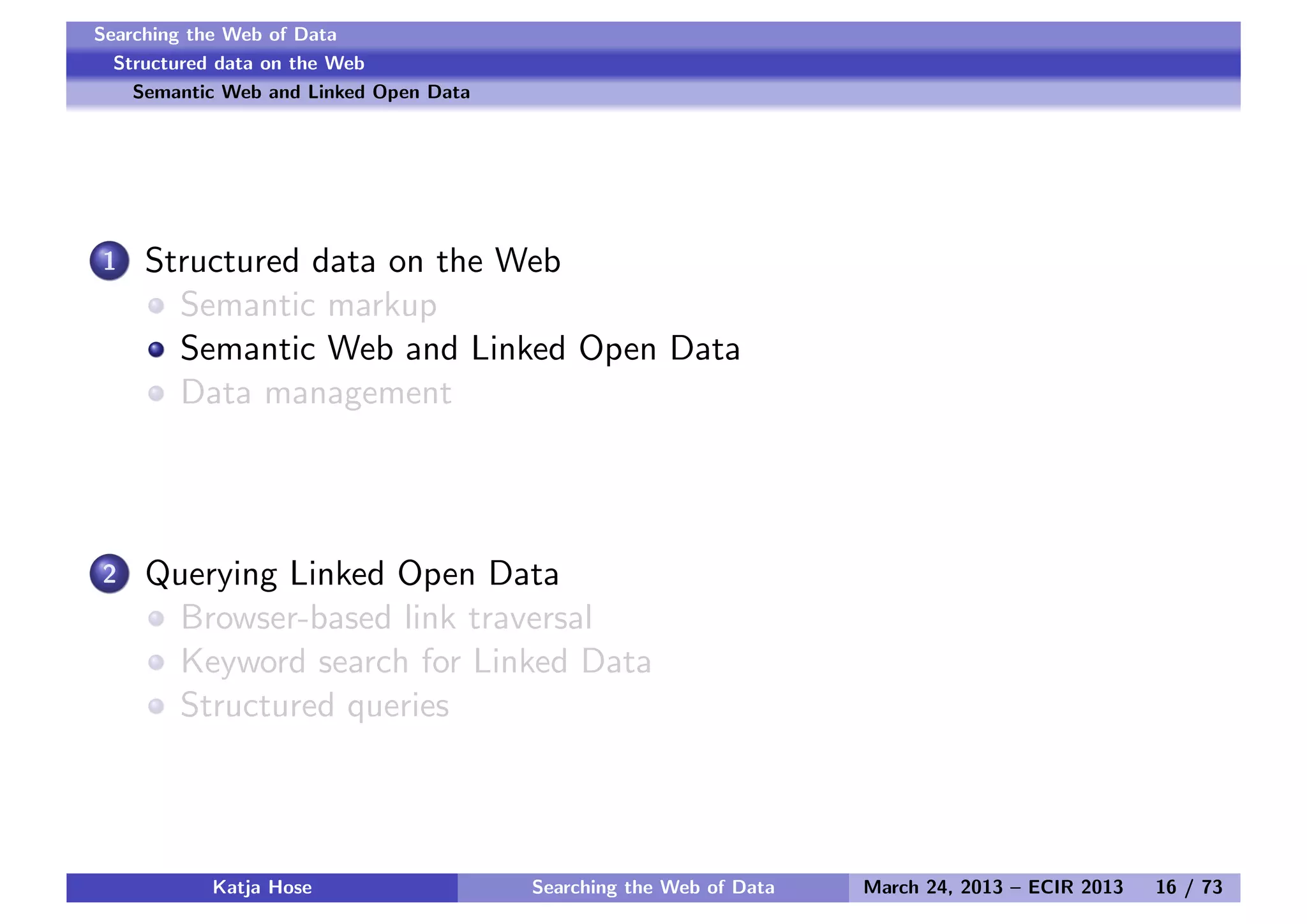Click the bullet beside 'Data management'
1307x924 pixels.
[156, 394]
